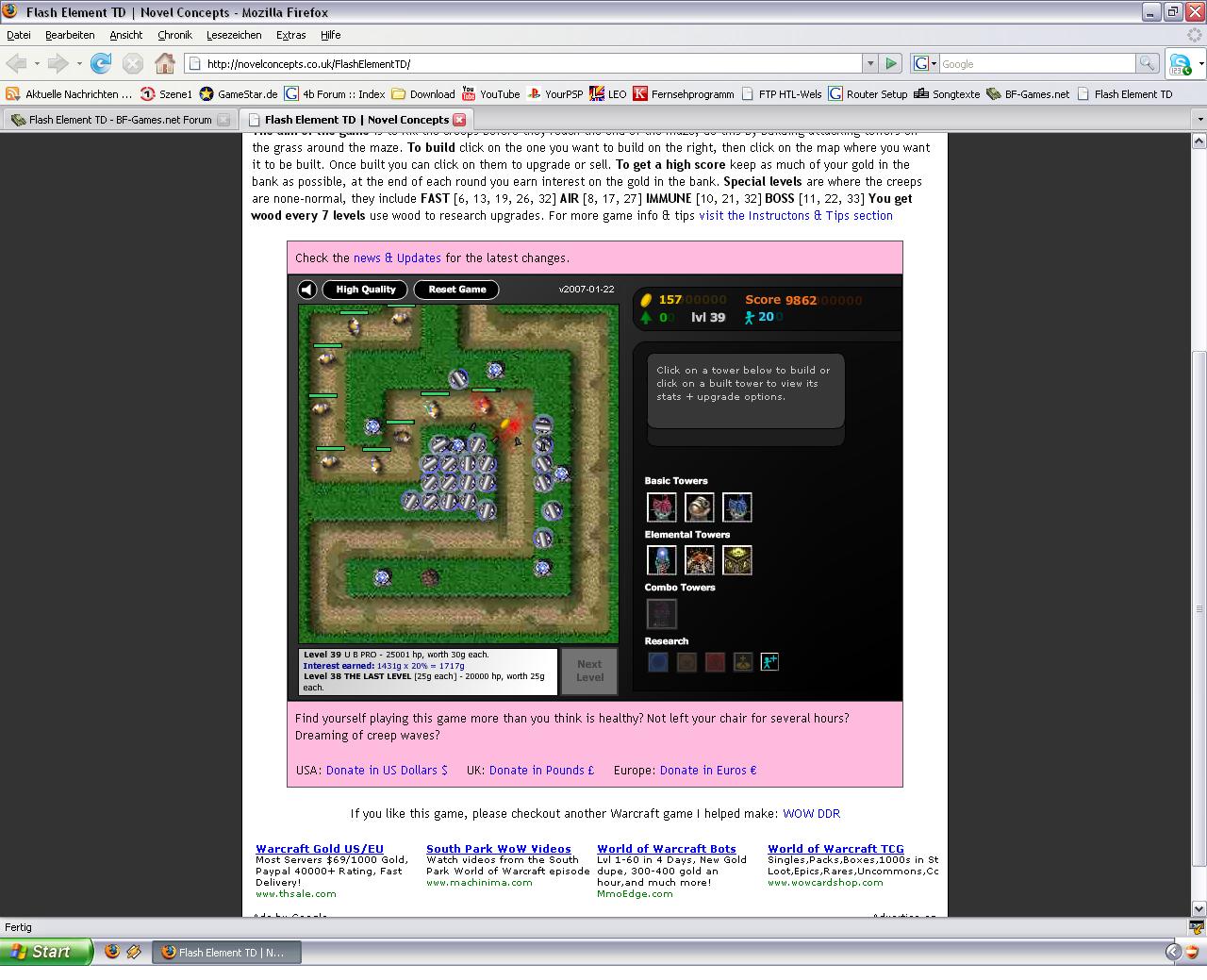
Task: Click the green Go arrow button
Action: 891,63
